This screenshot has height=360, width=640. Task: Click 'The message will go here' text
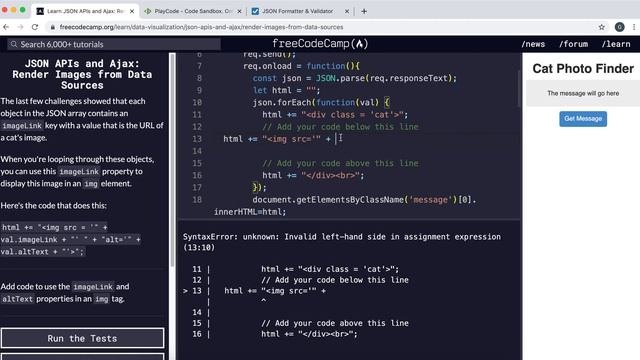(x=583, y=93)
